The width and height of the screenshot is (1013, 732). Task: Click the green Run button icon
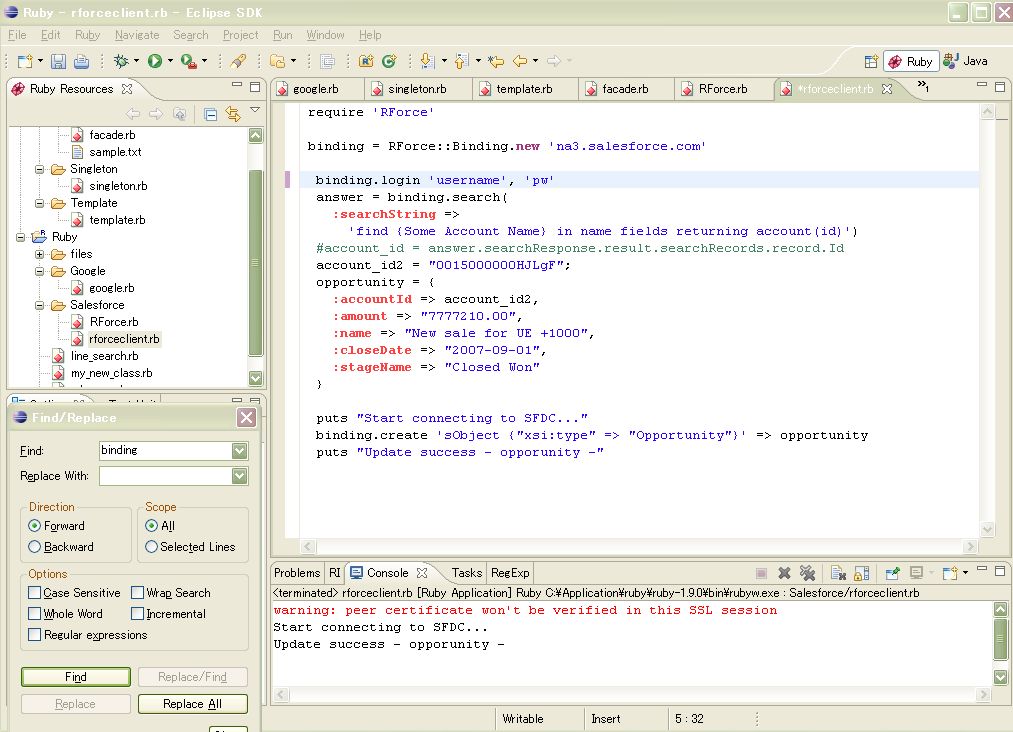pos(154,61)
